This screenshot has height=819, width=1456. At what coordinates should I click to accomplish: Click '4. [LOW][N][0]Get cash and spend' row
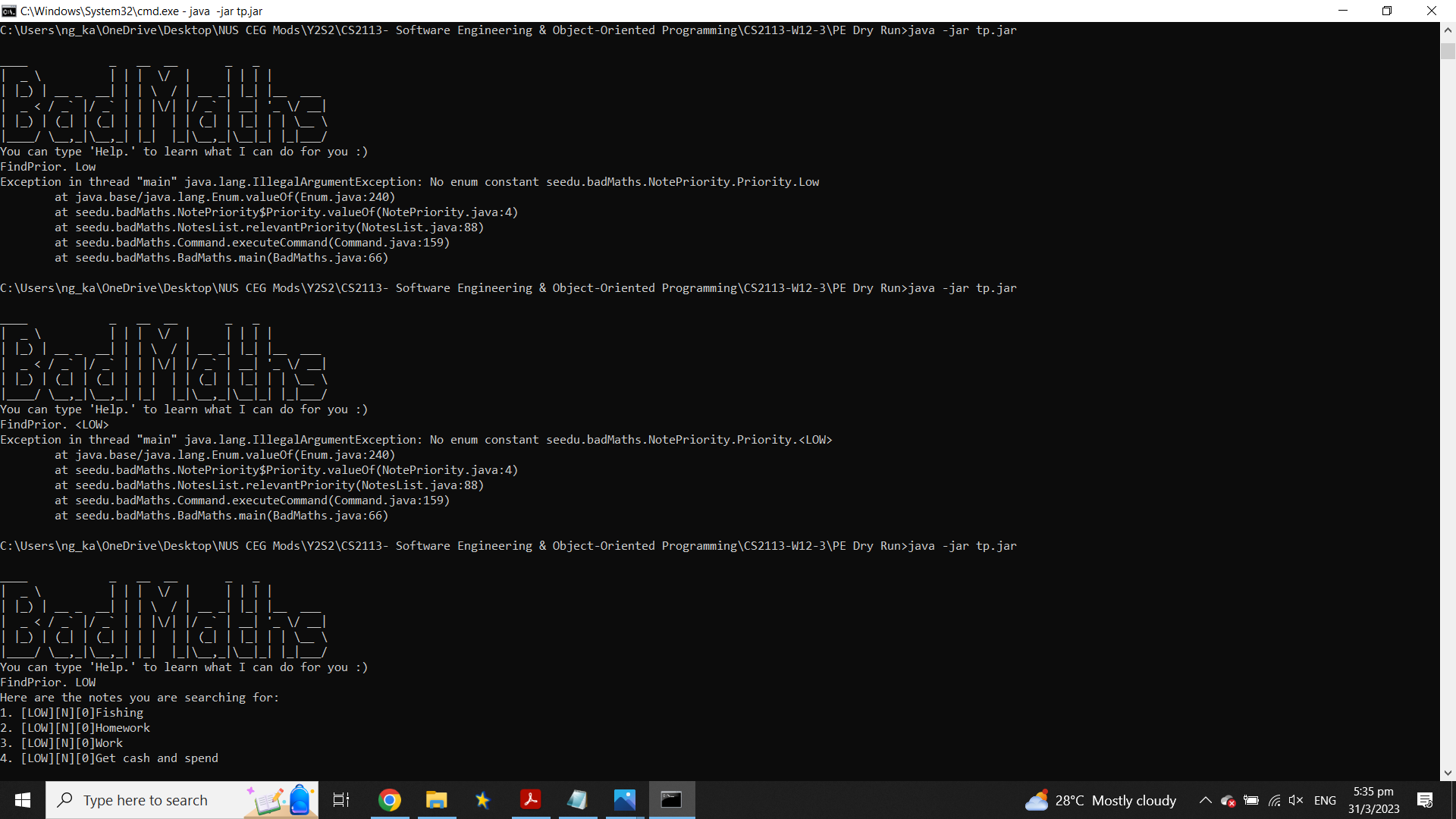click(x=109, y=758)
